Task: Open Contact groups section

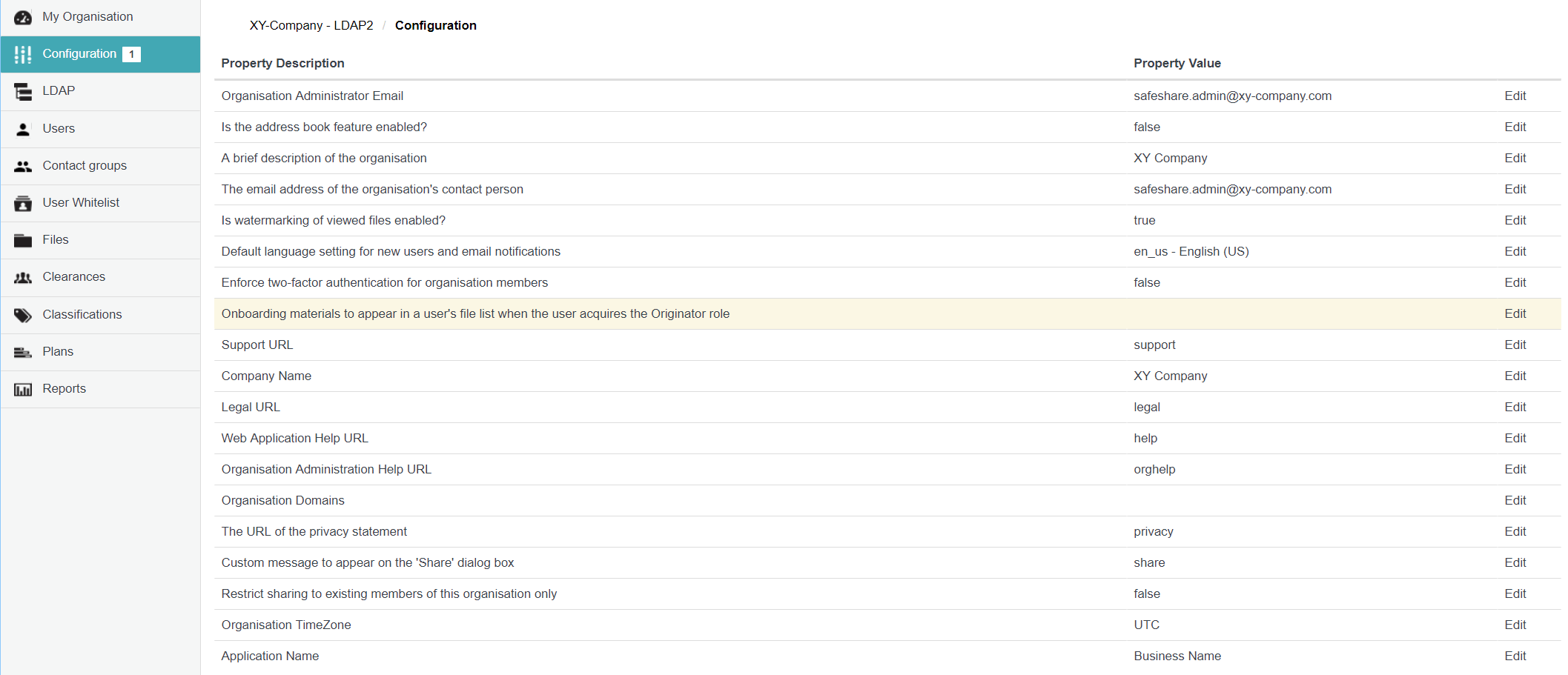Action: (x=100, y=166)
